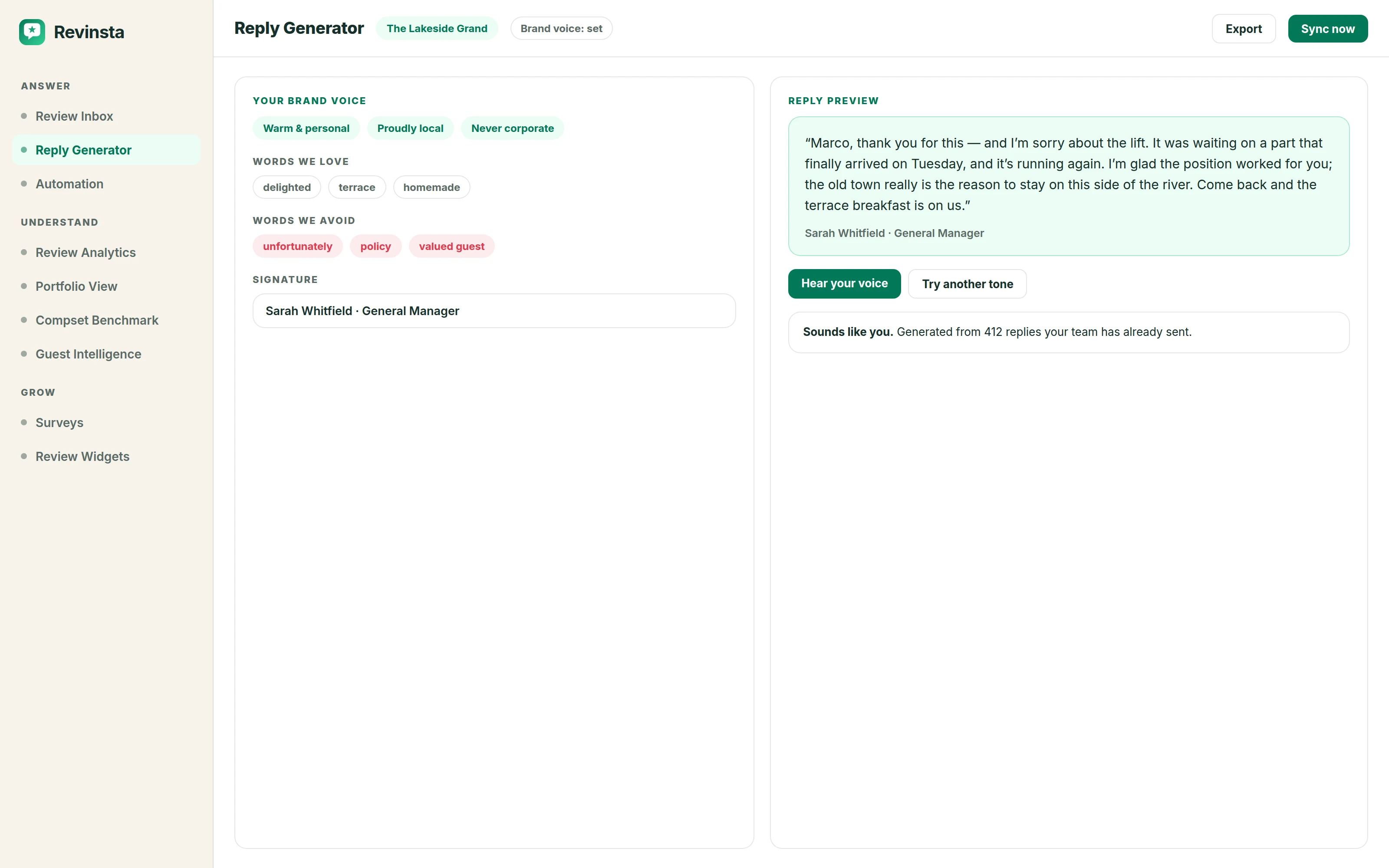The height and width of the screenshot is (868, 1389).
Task: Click the signature line under the preview quote
Action: pos(894,233)
